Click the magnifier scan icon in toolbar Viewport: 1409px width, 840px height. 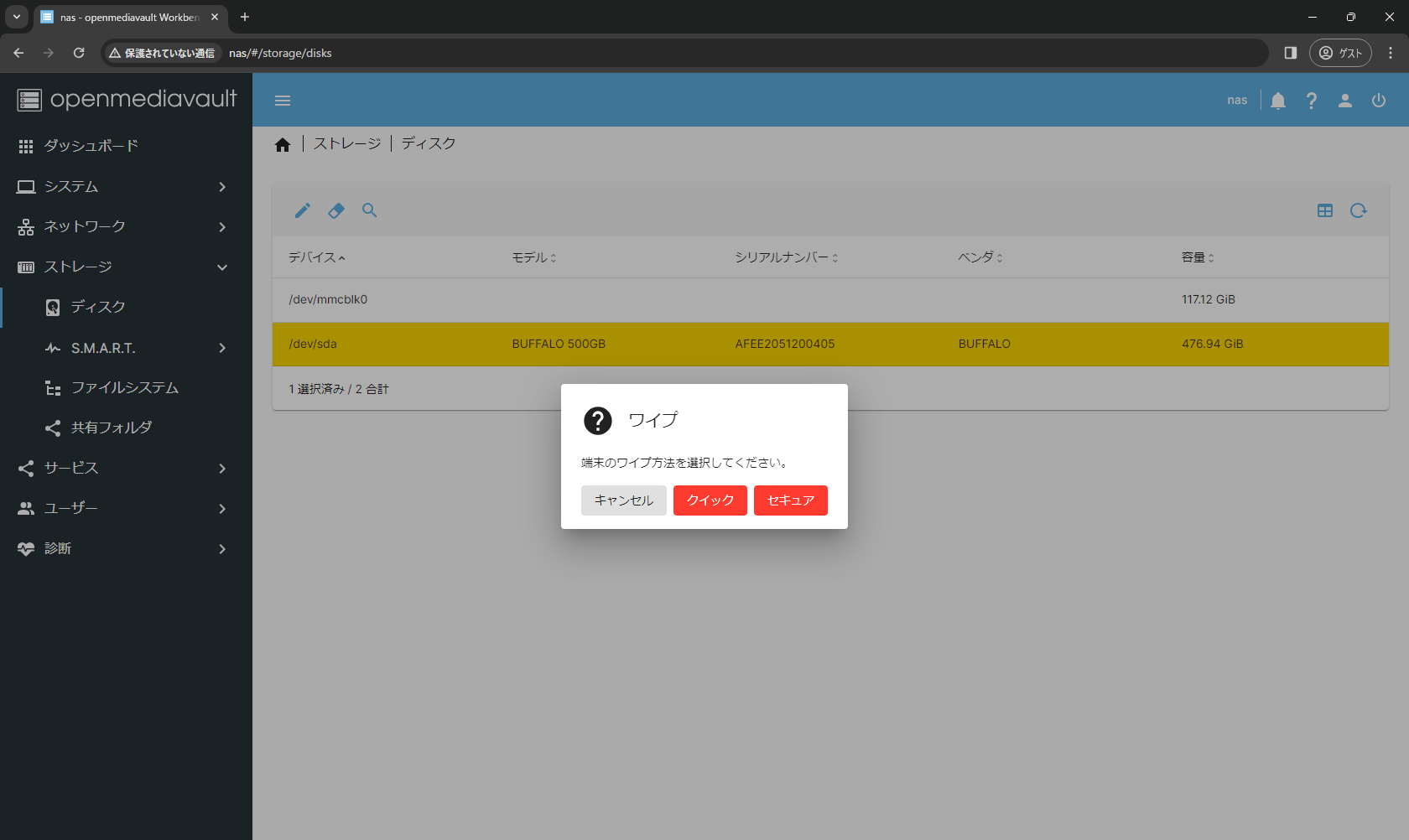click(x=370, y=210)
